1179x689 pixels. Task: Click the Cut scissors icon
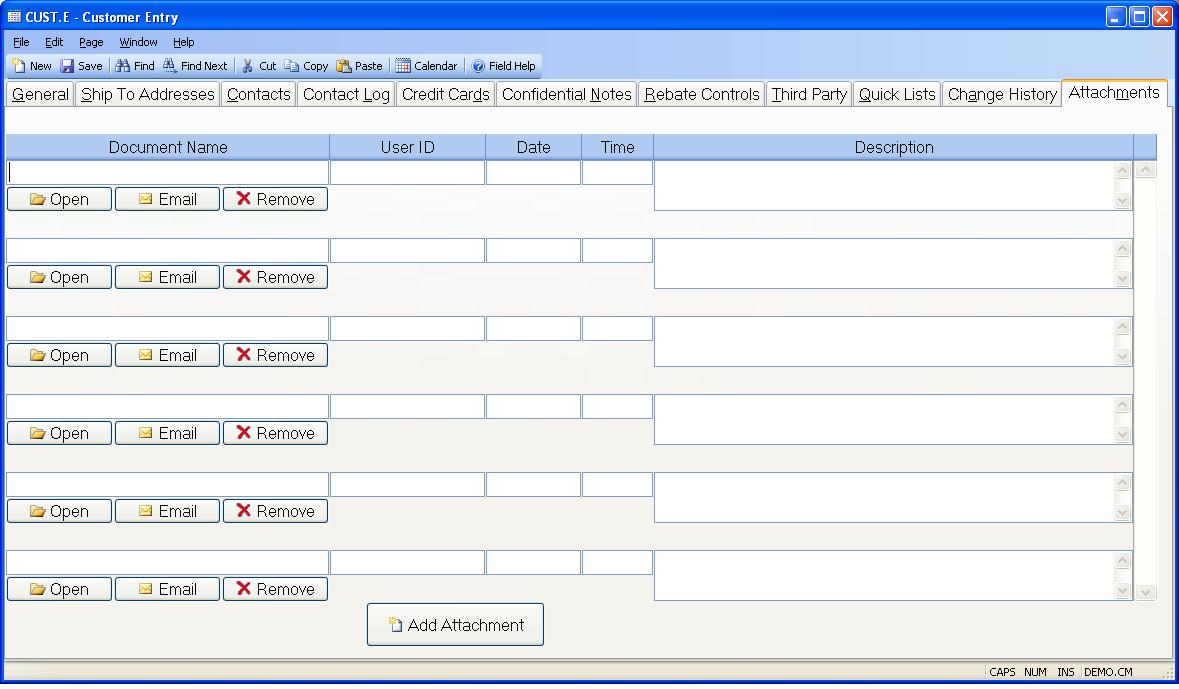point(248,66)
